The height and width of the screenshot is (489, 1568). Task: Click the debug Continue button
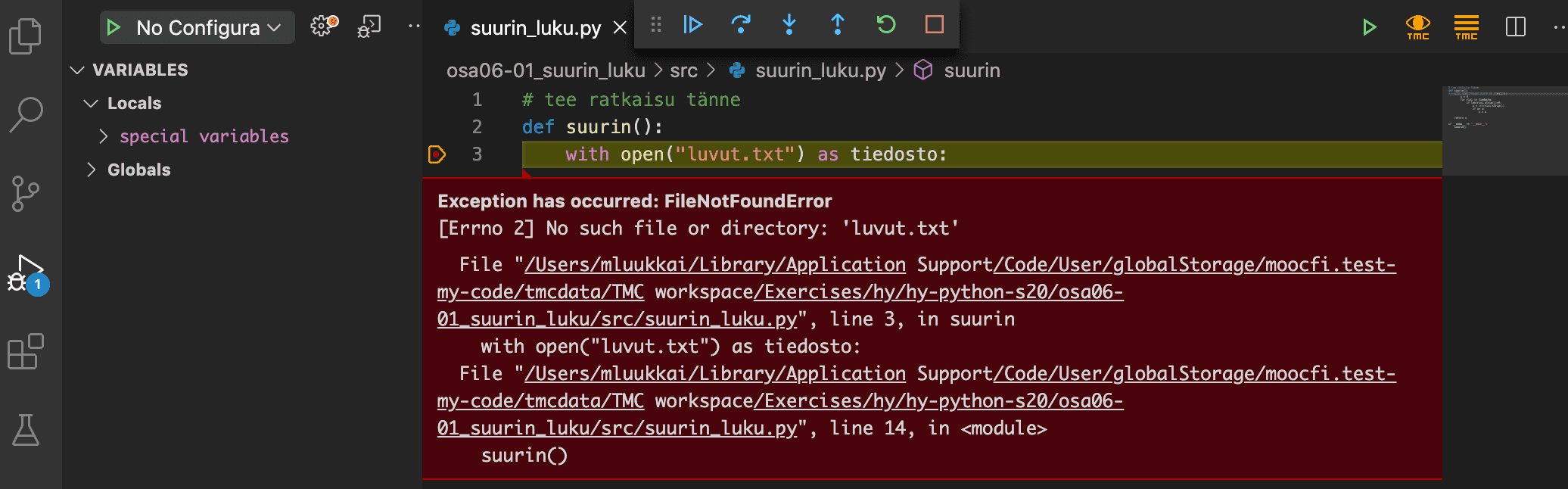[x=692, y=25]
